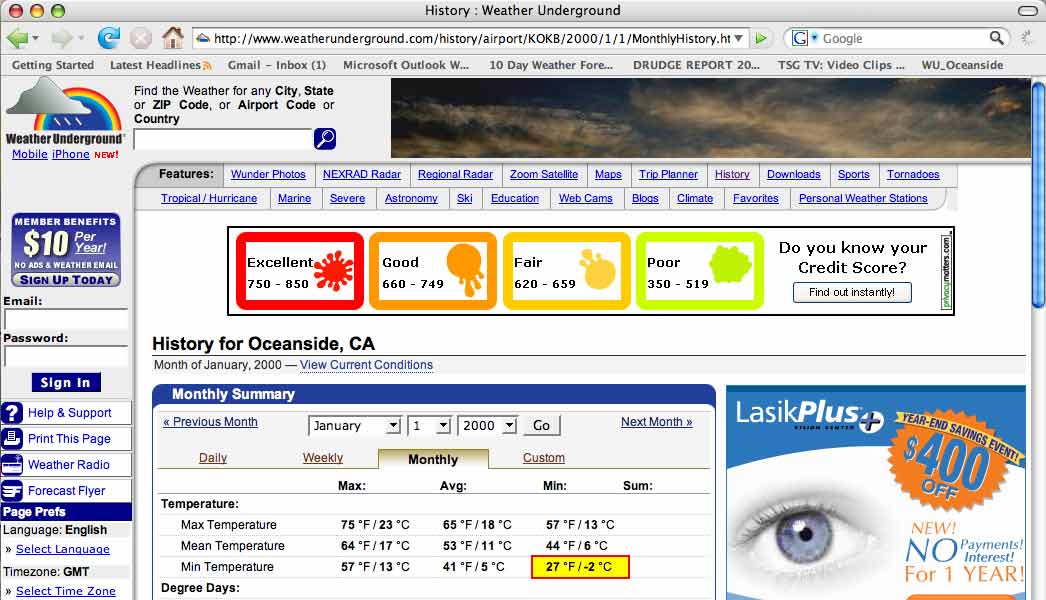Click the browser Back arrow button
This screenshot has width=1046, height=600.
coord(17,38)
